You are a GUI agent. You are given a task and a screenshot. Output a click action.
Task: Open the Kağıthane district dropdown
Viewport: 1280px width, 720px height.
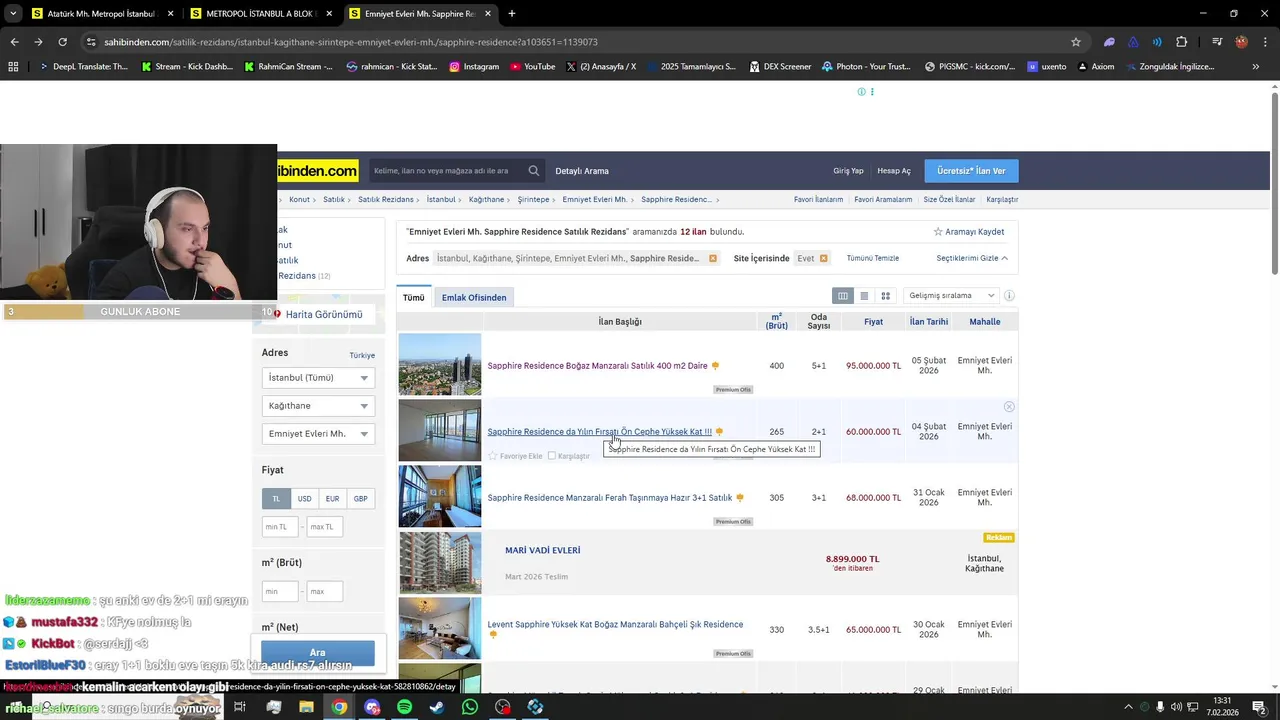pos(317,406)
